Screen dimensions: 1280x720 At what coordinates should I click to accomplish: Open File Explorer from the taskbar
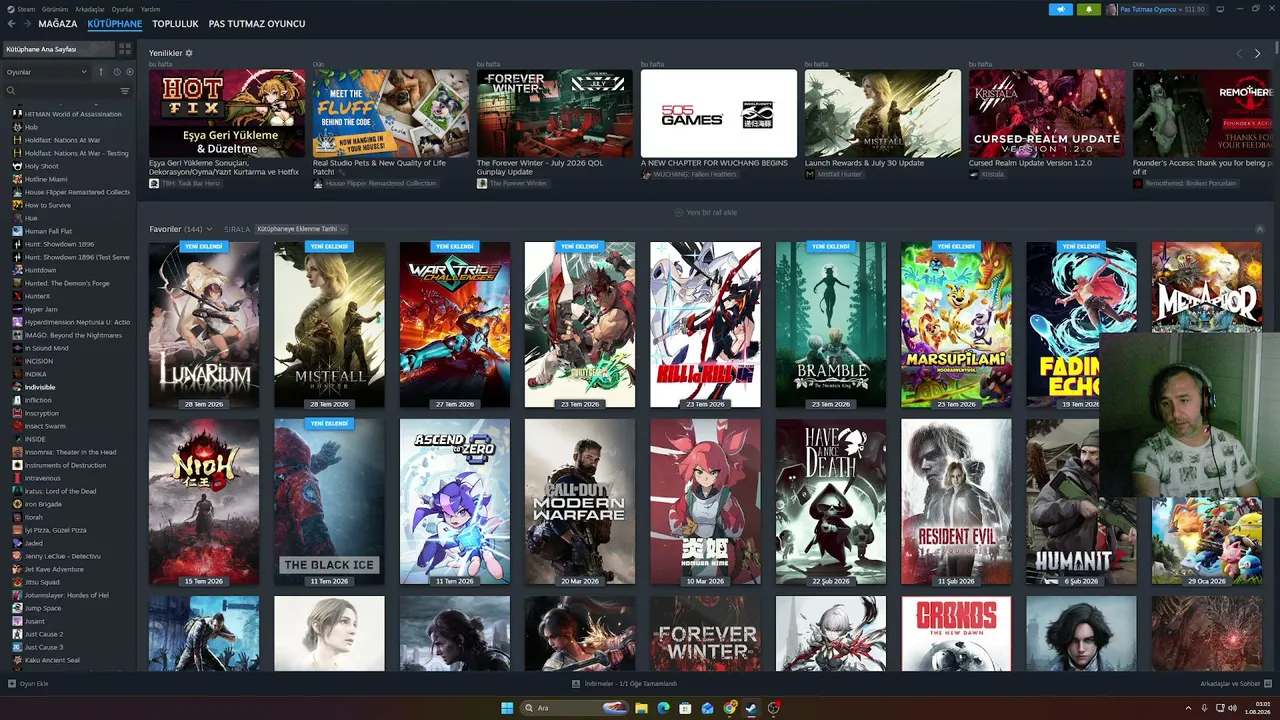(x=641, y=708)
